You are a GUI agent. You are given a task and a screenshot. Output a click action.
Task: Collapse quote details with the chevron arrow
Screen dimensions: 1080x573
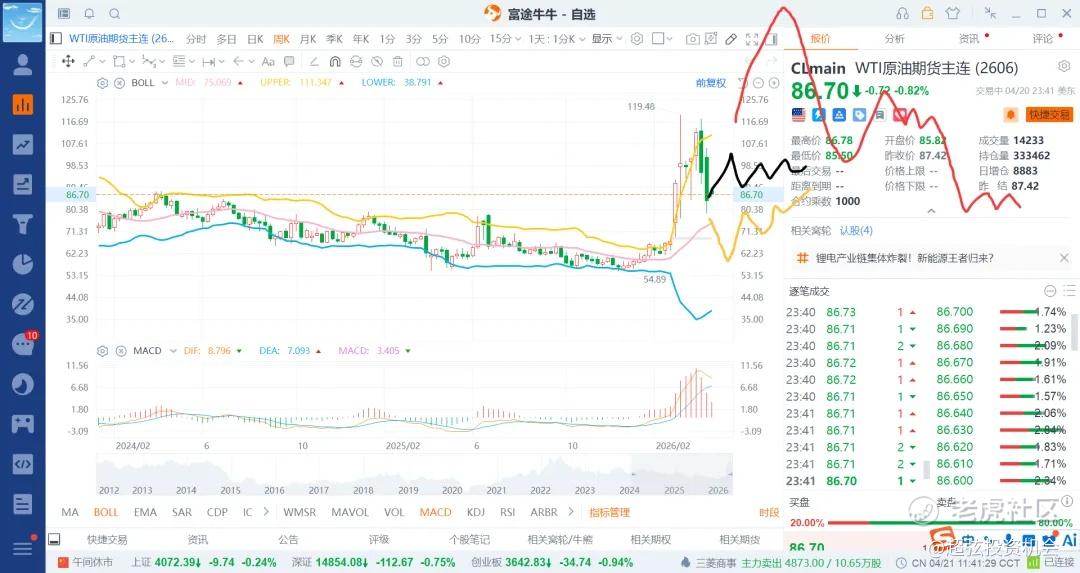931,211
